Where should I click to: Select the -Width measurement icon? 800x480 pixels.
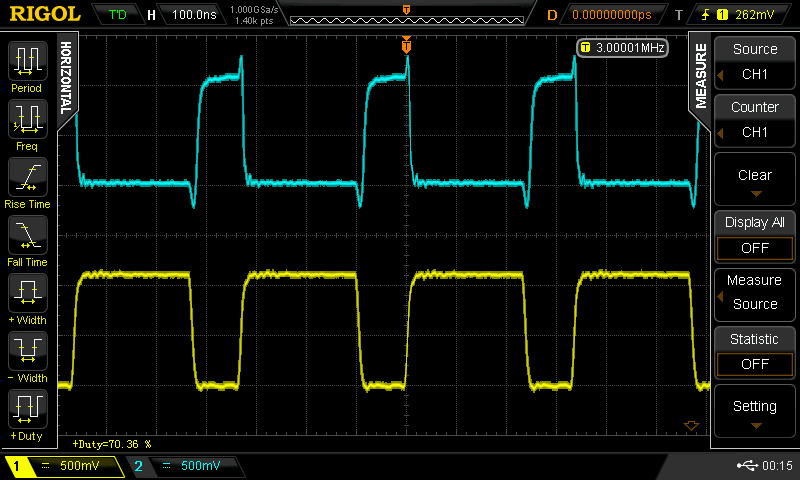(x=28, y=351)
